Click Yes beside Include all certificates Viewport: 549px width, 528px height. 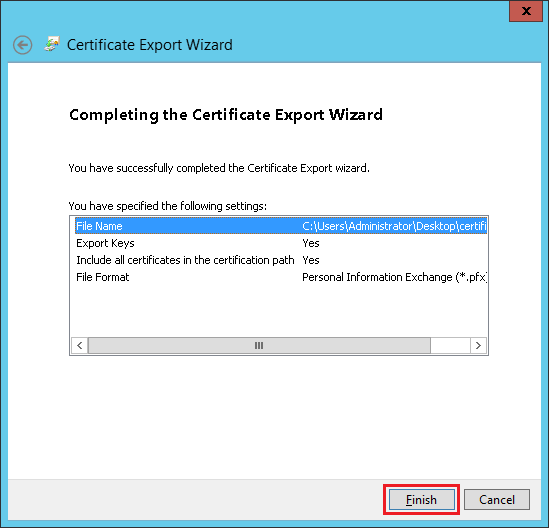(x=311, y=260)
